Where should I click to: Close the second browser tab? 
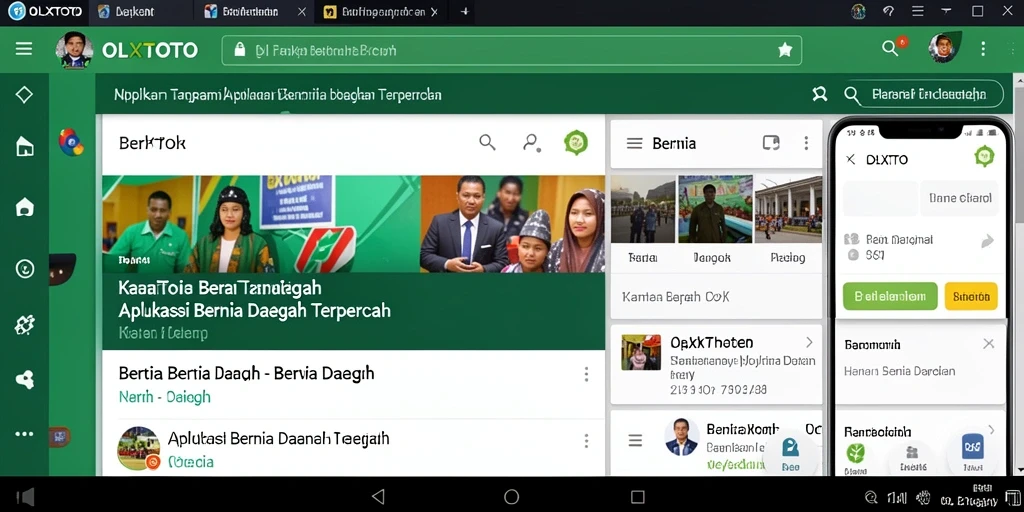(x=301, y=12)
